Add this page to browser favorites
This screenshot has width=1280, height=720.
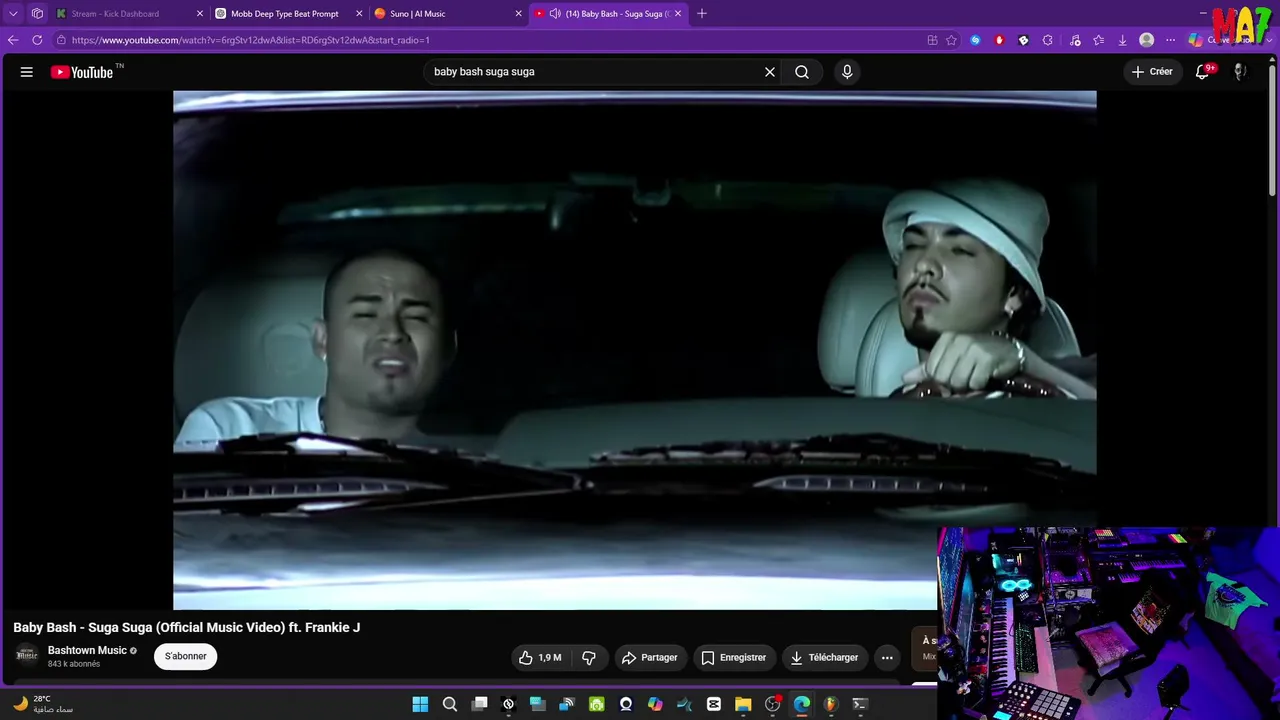[x=951, y=40]
